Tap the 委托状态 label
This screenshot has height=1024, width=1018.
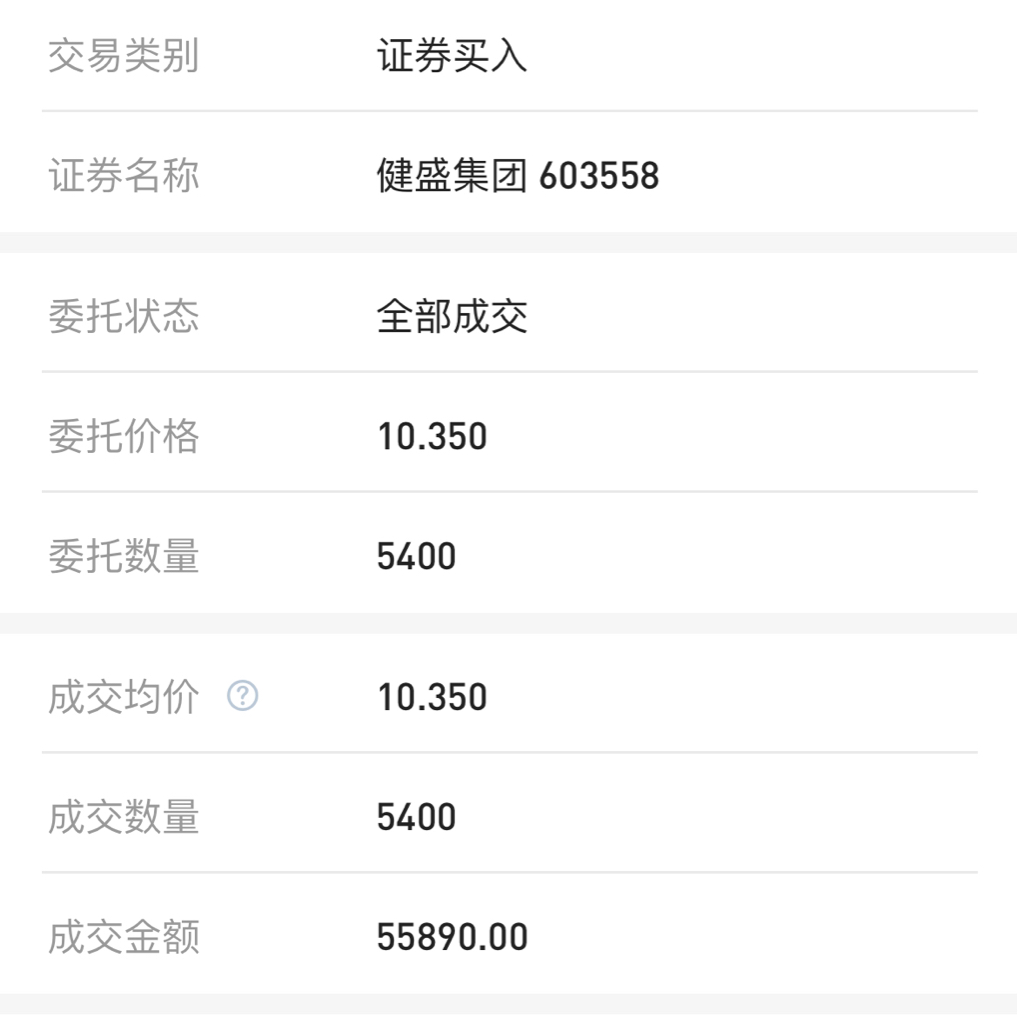[123, 317]
